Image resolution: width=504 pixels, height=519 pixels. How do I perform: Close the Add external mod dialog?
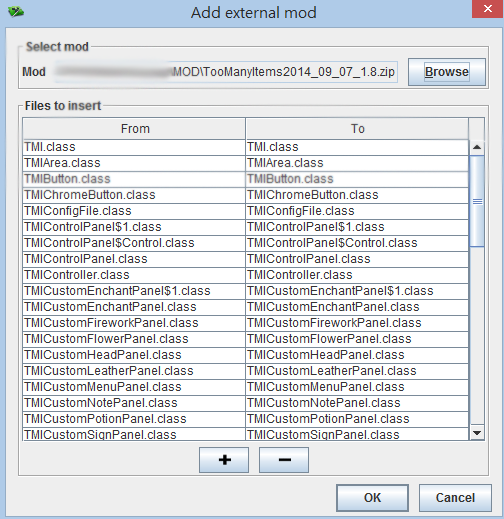coord(488,9)
